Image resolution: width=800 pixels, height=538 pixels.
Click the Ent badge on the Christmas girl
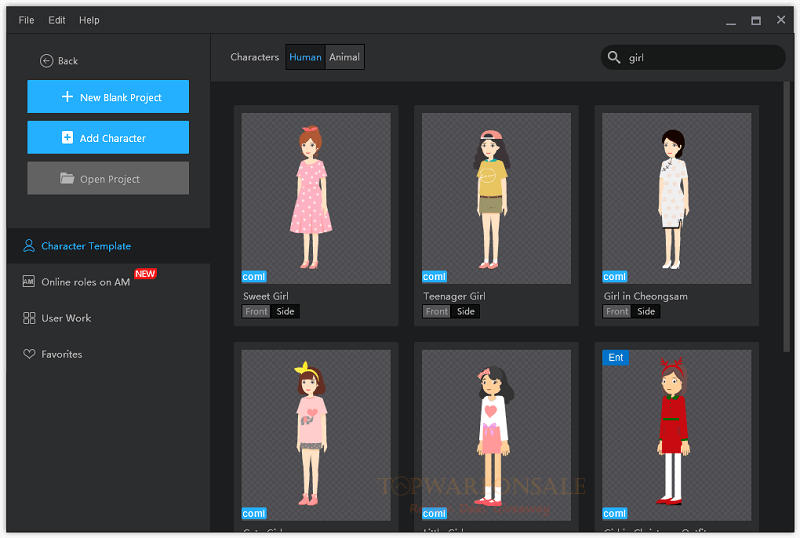click(x=615, y=357)
